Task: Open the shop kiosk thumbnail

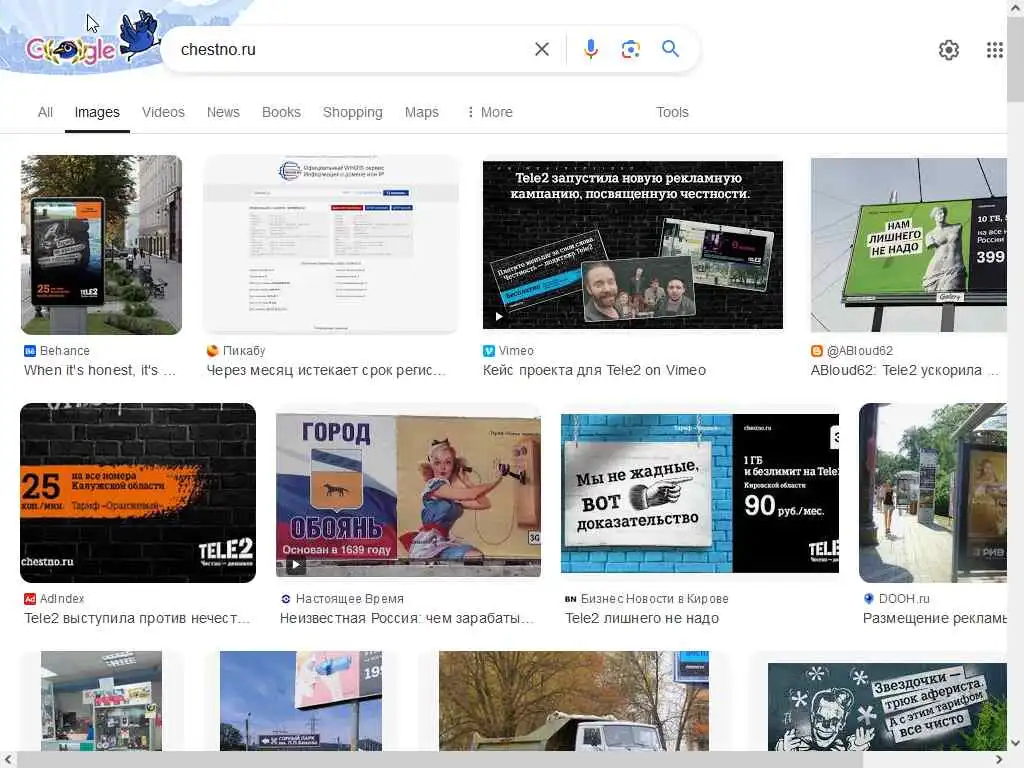Action: pyautogui.click(x=101, y=701)
